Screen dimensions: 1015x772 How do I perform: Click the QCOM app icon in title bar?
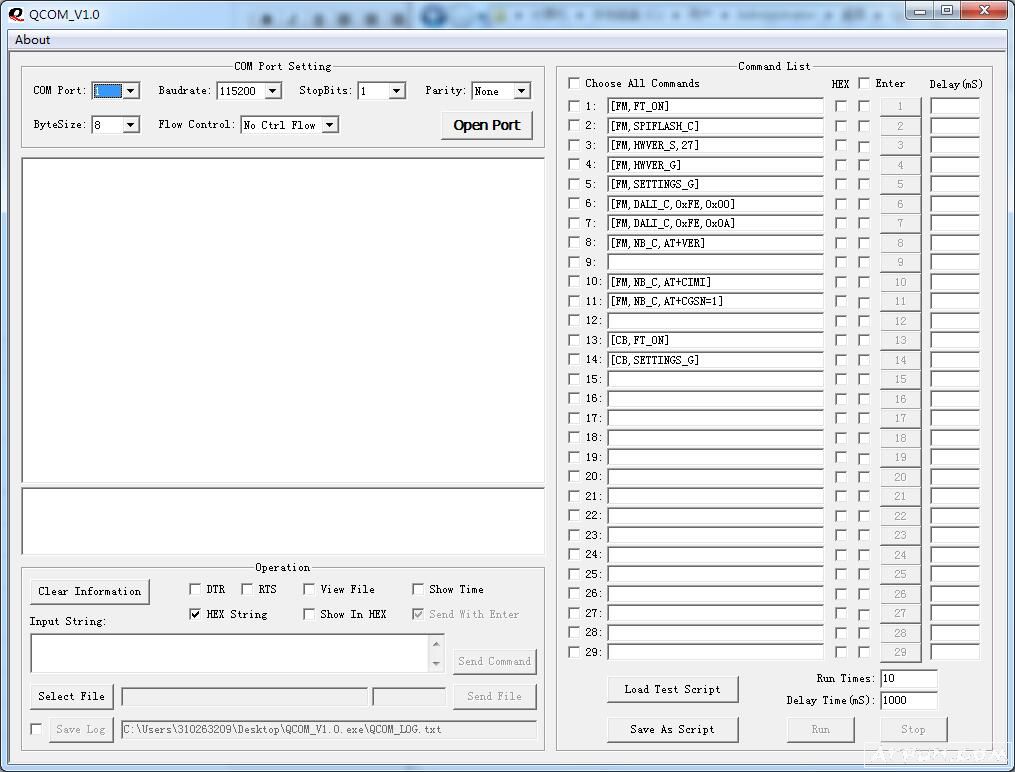tap(16, 14)
